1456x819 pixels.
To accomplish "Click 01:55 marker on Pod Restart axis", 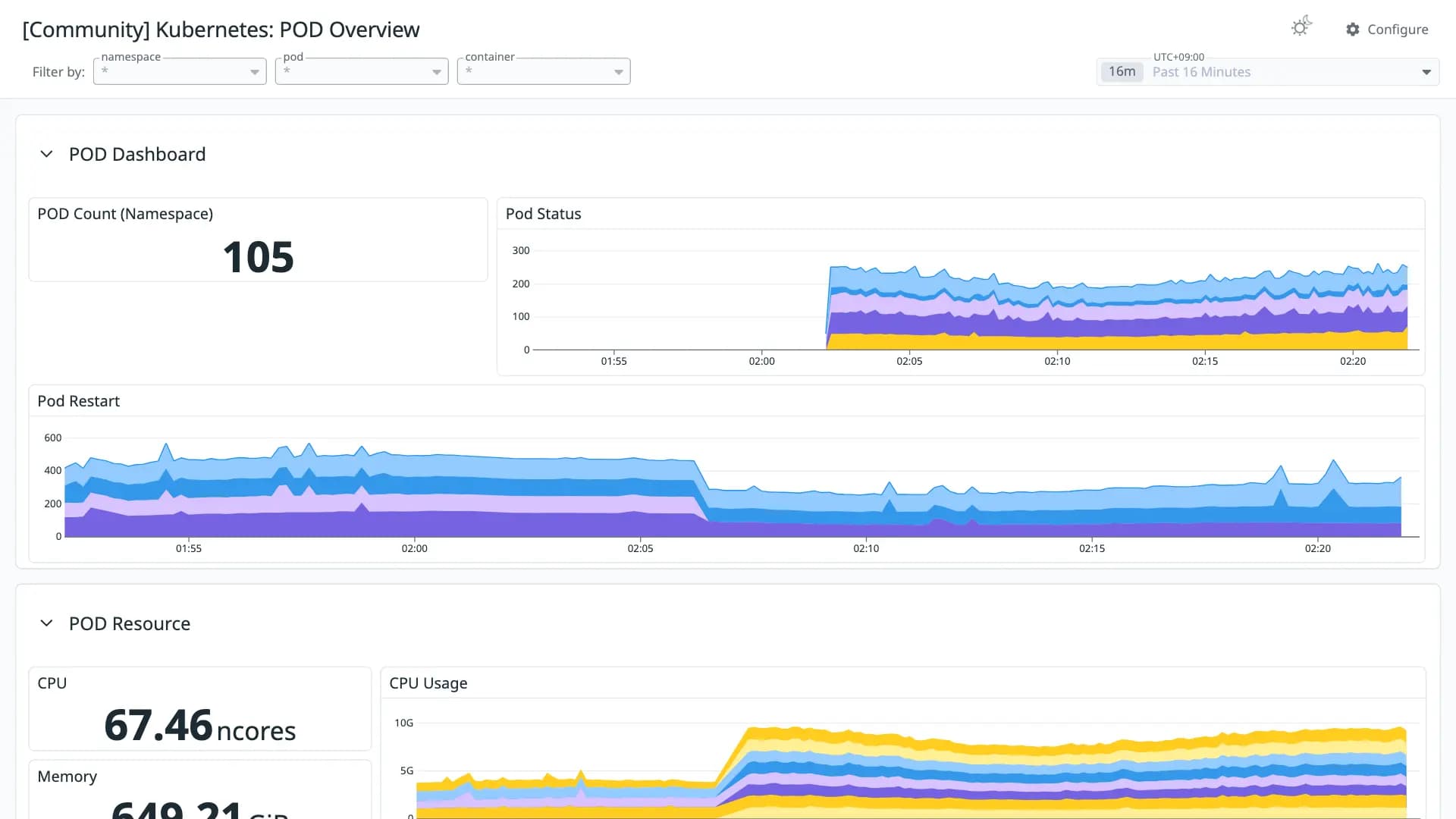I will [189, 548].
